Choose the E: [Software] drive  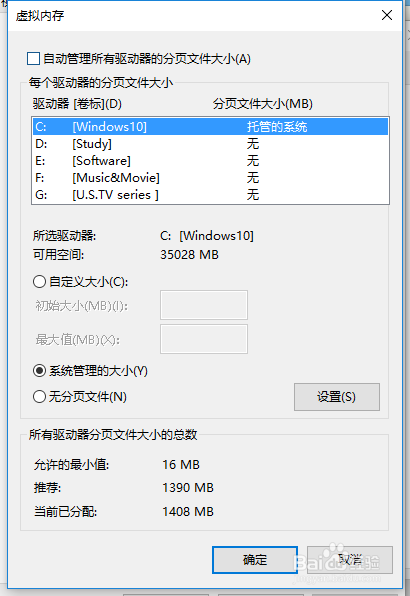tap(211, 161)
